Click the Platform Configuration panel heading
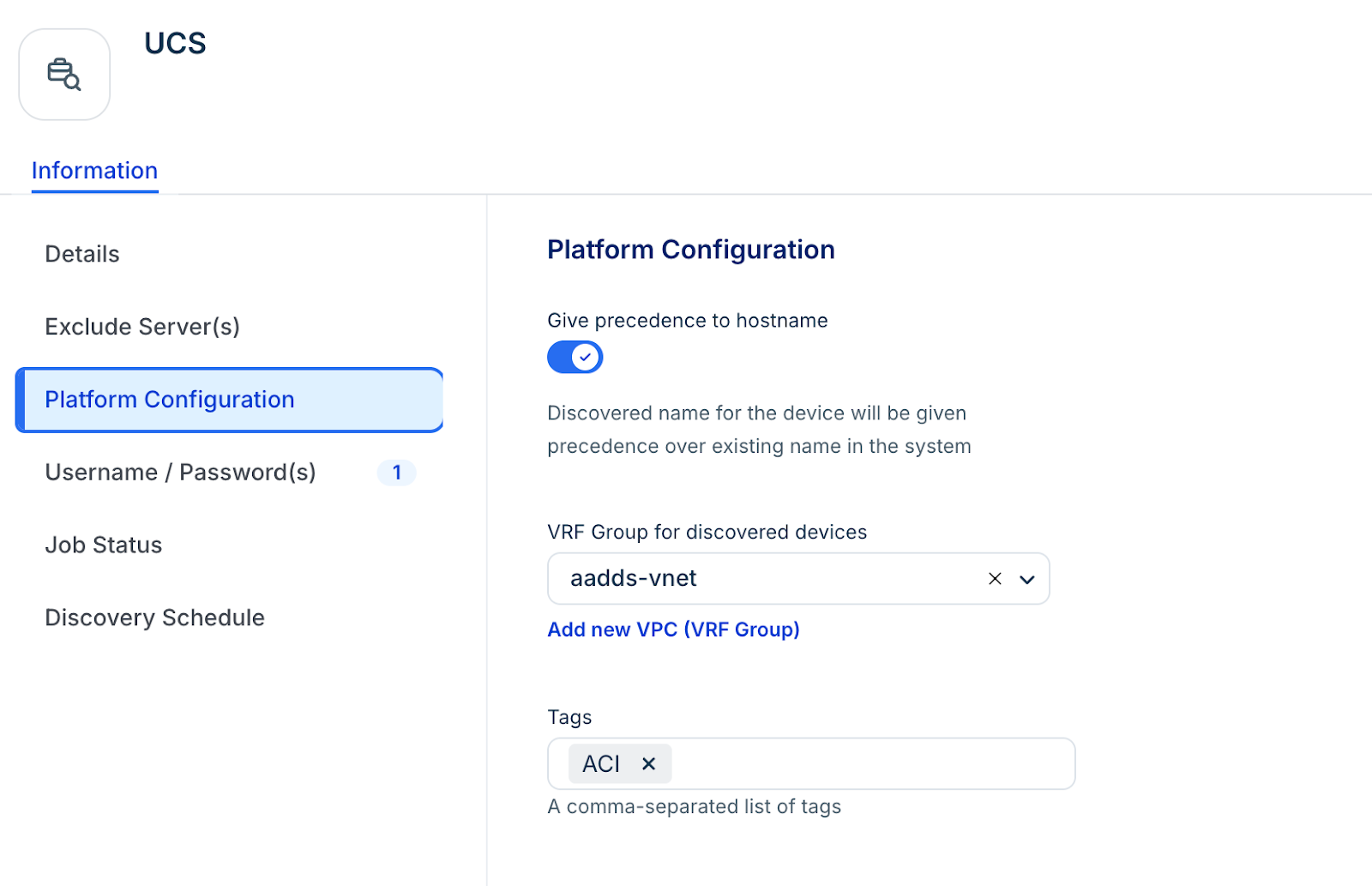Image resolution: width=1372 pixels, height=886 pixels. click(690, 250)
